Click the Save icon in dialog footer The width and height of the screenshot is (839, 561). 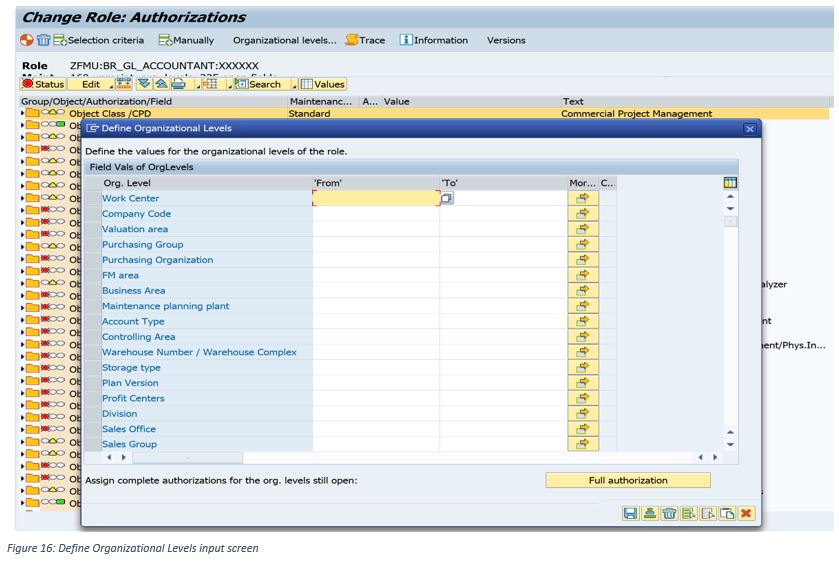coord(630,514)
